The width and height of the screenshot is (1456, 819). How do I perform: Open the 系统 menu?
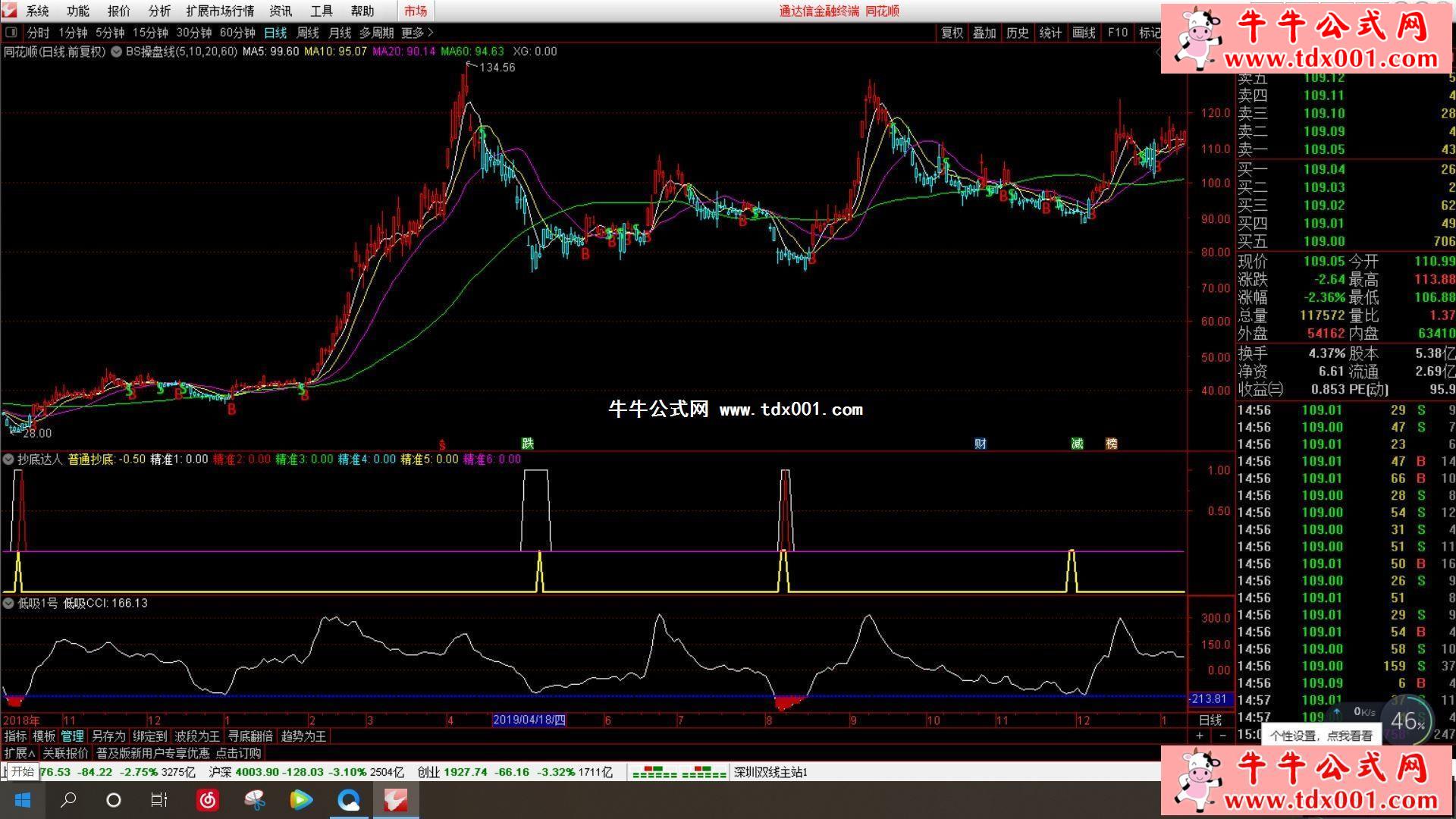(x=37, y=11)
